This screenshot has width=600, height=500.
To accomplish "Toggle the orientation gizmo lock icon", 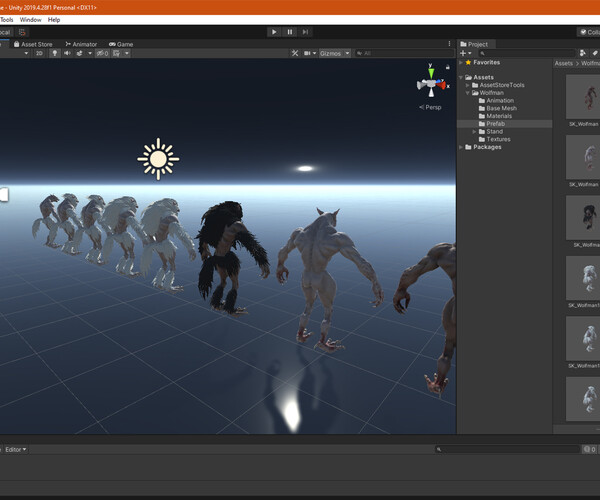I will (447, 67).
